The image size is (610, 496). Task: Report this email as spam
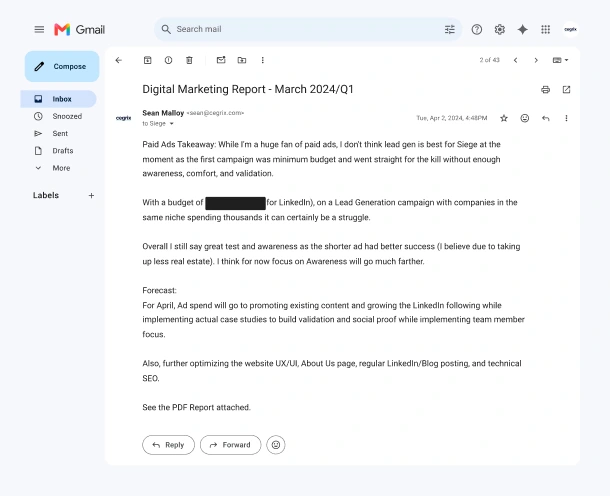[x=168, y=60]
